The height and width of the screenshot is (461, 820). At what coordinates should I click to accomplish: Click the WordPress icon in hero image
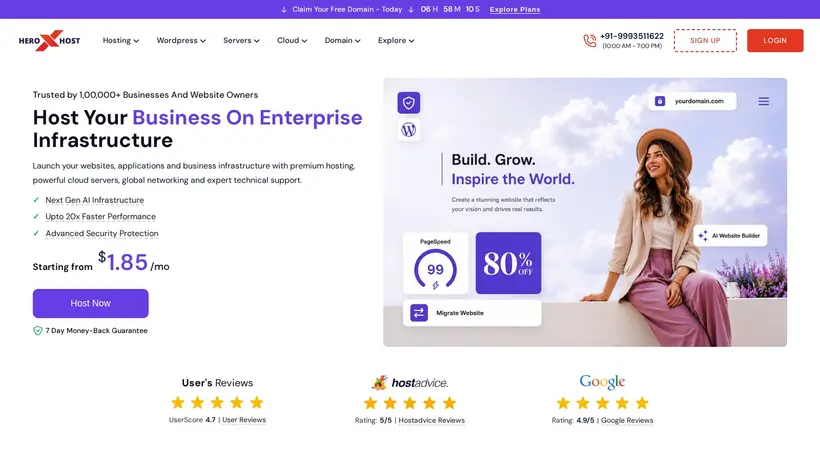pyautogui.click(x=408, y=130)
